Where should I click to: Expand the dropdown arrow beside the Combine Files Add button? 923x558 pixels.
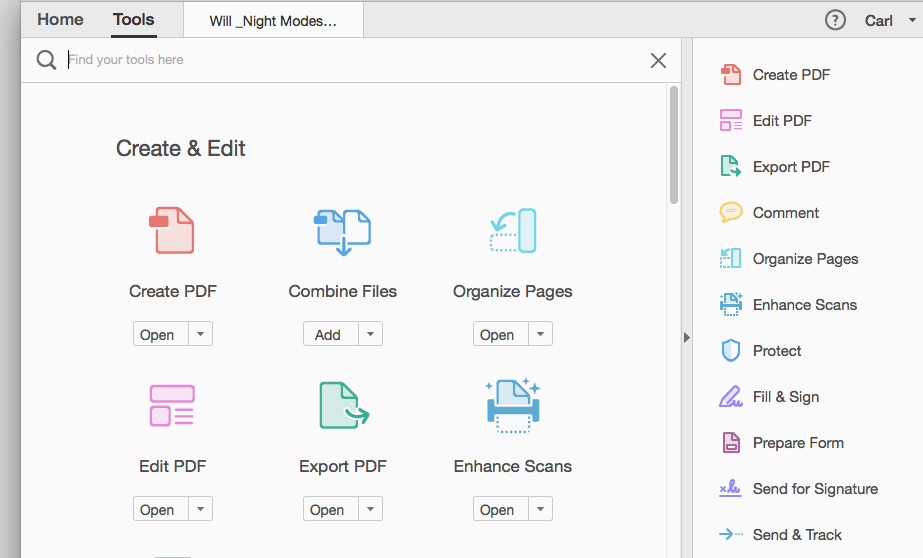coord(371,334)
